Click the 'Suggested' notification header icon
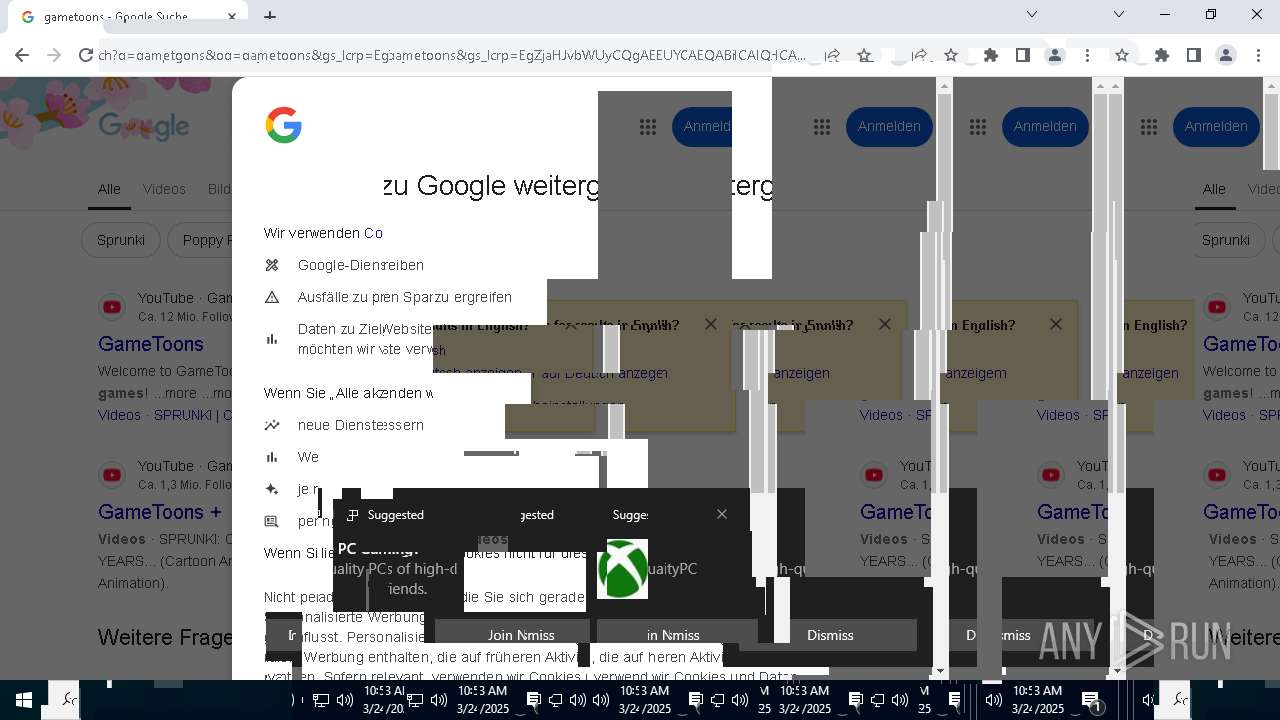This screenshot has width=1280, height=720. pos(352,515)
